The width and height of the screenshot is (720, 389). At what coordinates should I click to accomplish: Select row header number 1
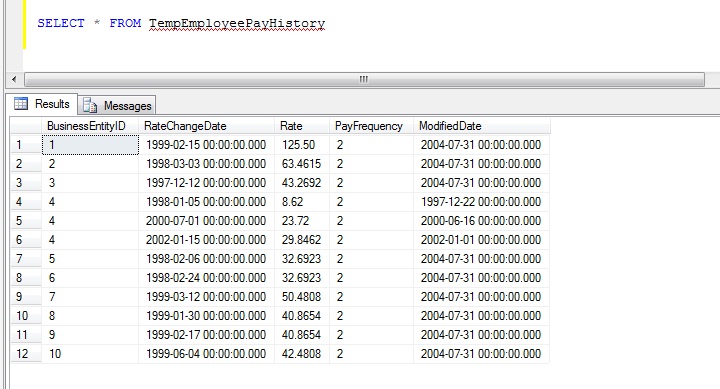point(26,145)
